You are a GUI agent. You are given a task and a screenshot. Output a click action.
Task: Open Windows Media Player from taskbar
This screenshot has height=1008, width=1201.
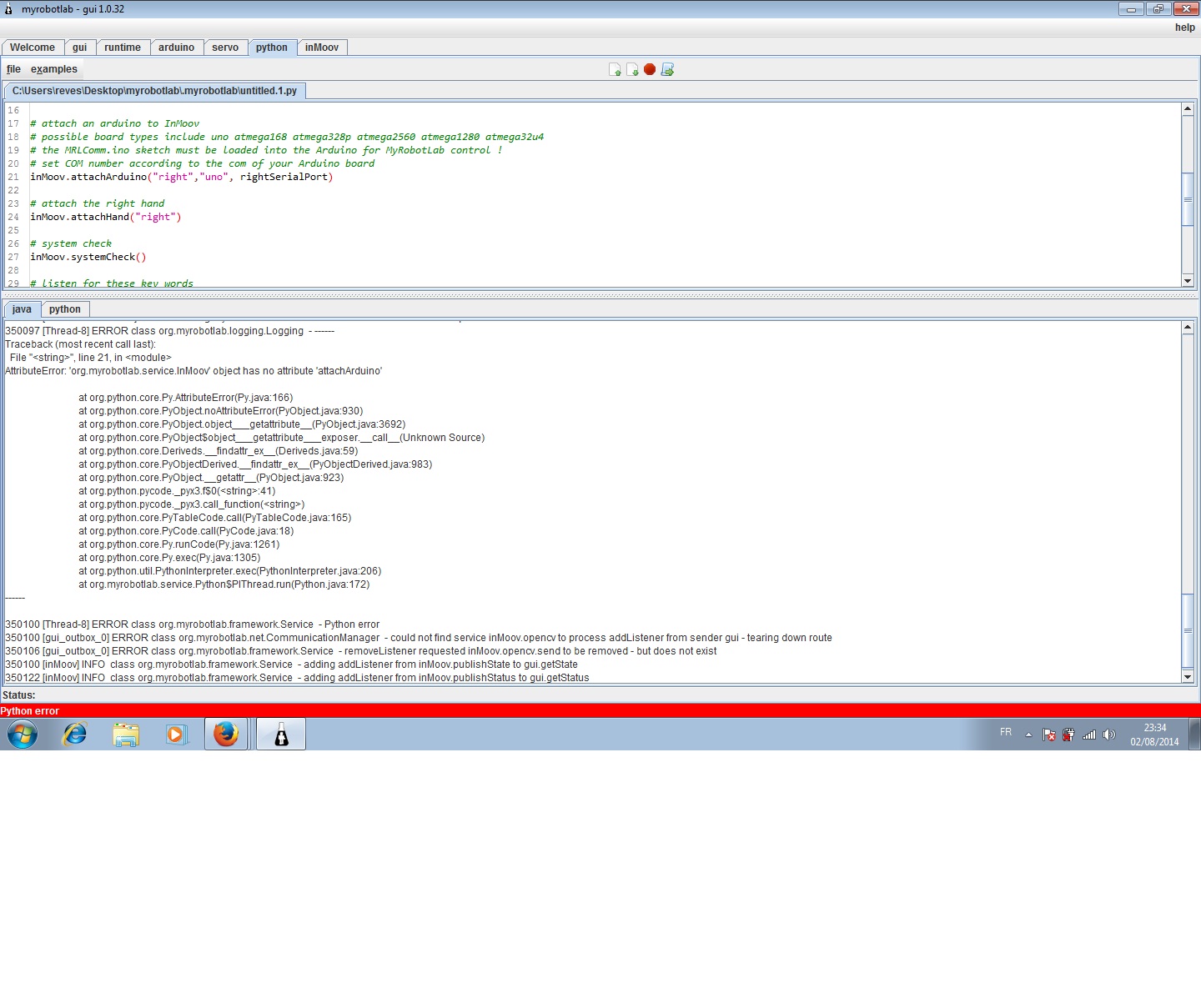click(x=176, y=735)
